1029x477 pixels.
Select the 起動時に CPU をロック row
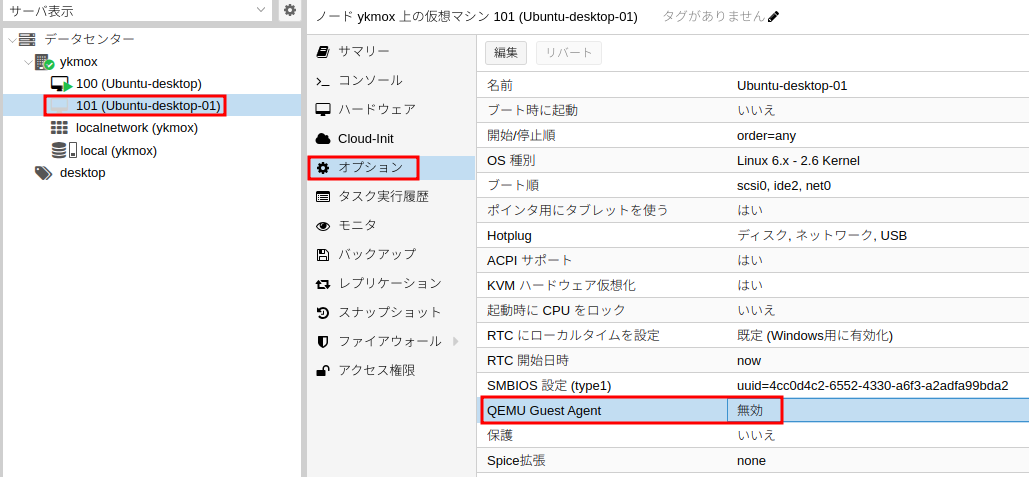pos(753,310)
